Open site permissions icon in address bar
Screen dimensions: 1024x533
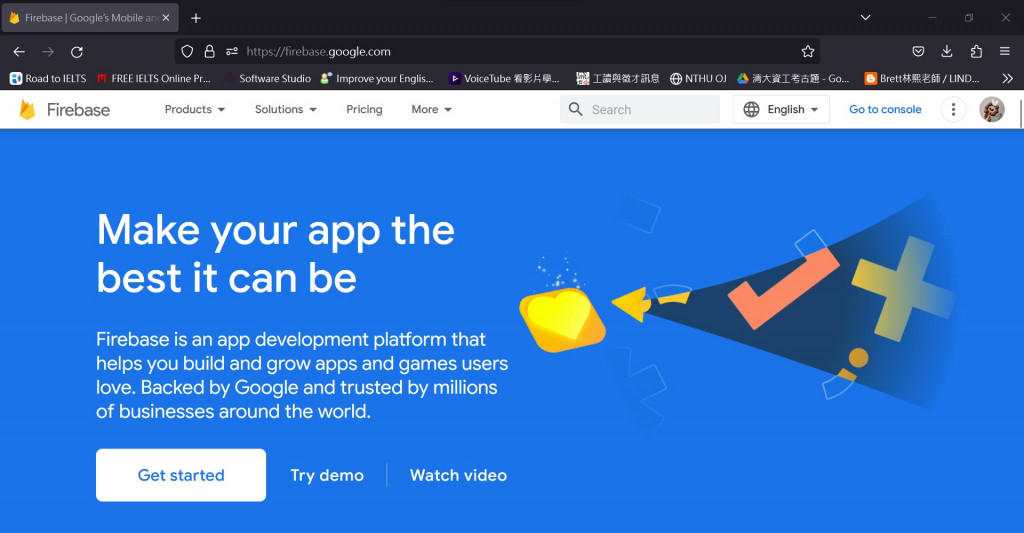(x=231, y=52)
